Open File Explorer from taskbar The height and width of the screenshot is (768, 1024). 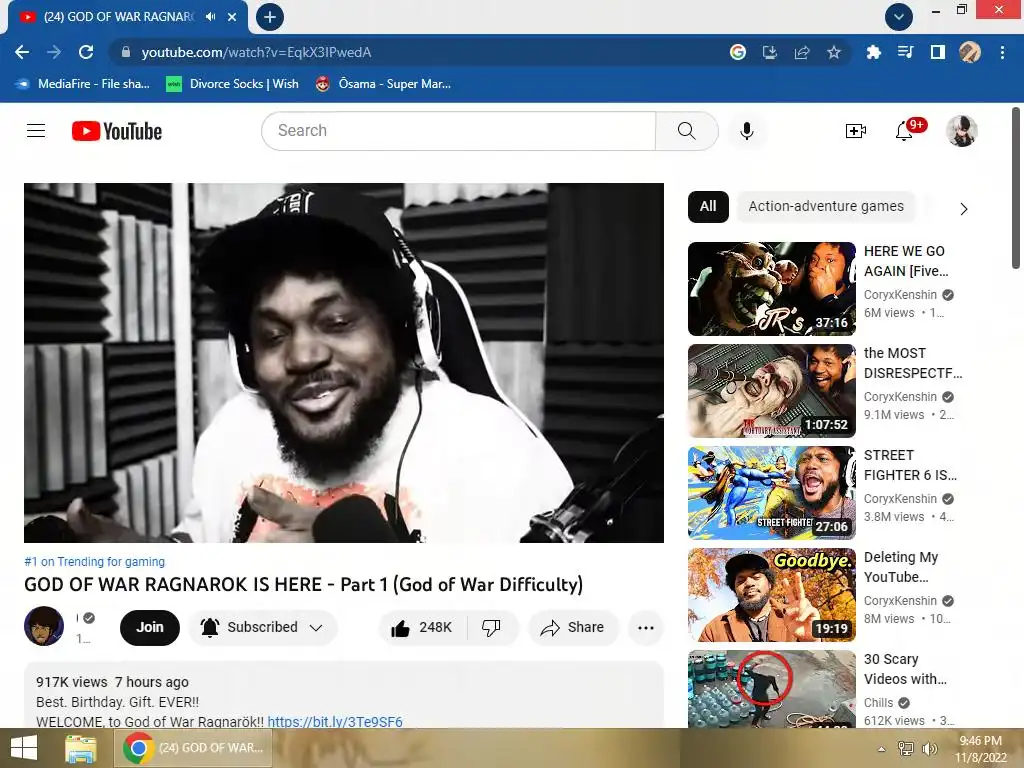pos(80,748)
